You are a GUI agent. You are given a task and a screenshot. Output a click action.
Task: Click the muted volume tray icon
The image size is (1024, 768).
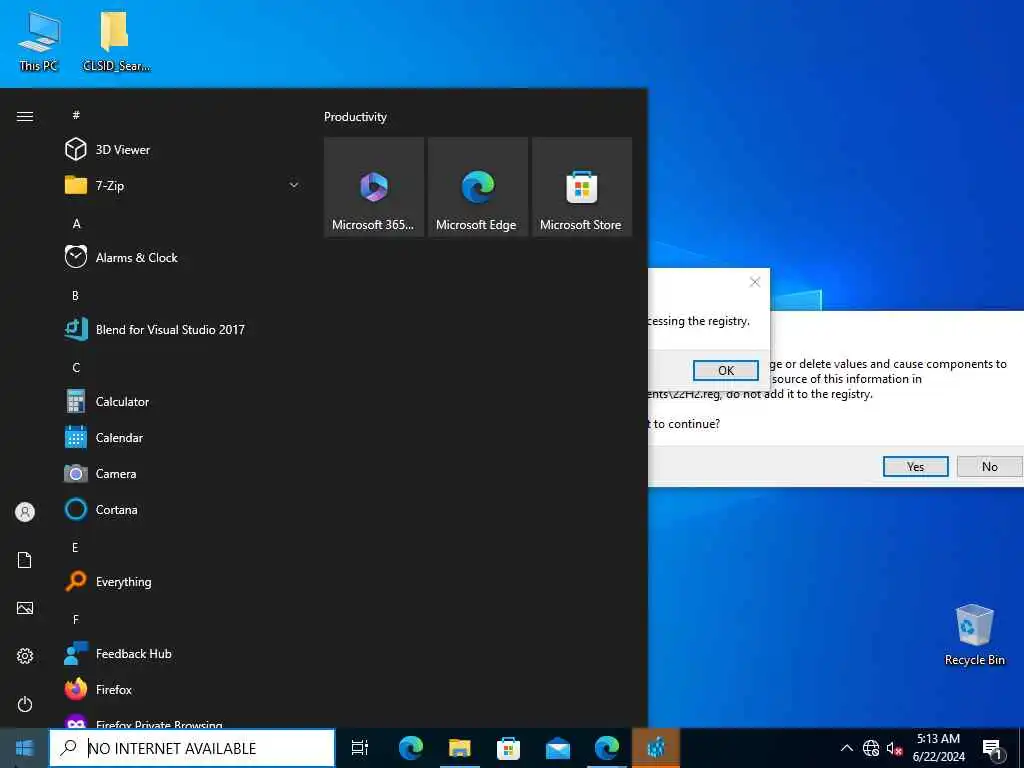894,748
